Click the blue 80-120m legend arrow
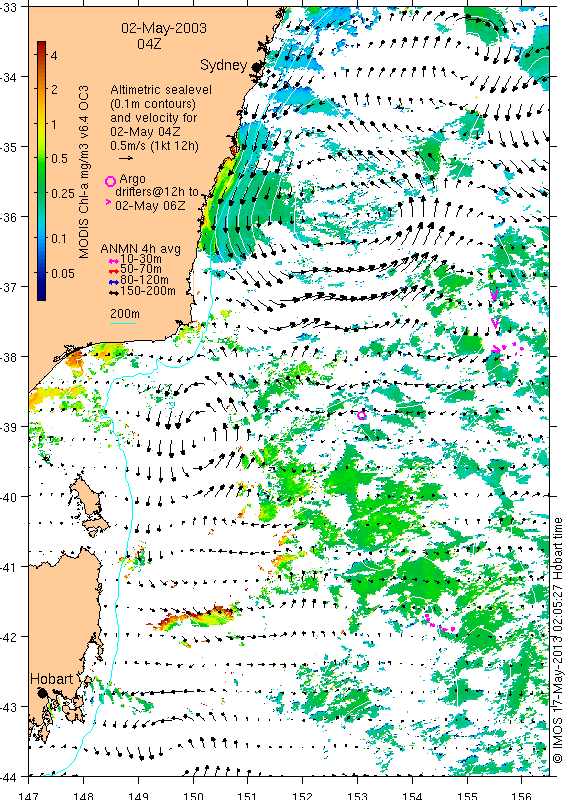Screen dimensions: 570x800 point(114,282)
